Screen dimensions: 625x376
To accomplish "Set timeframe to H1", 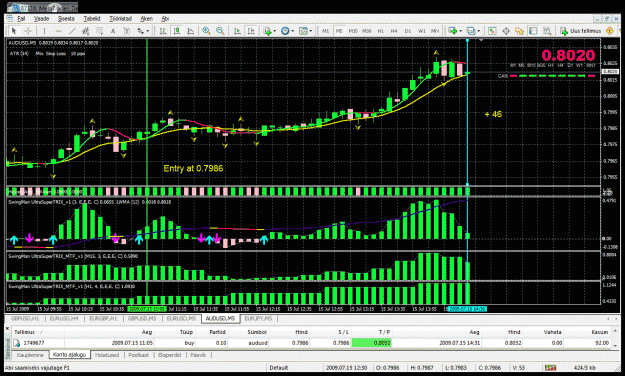I will coord(381,31).
